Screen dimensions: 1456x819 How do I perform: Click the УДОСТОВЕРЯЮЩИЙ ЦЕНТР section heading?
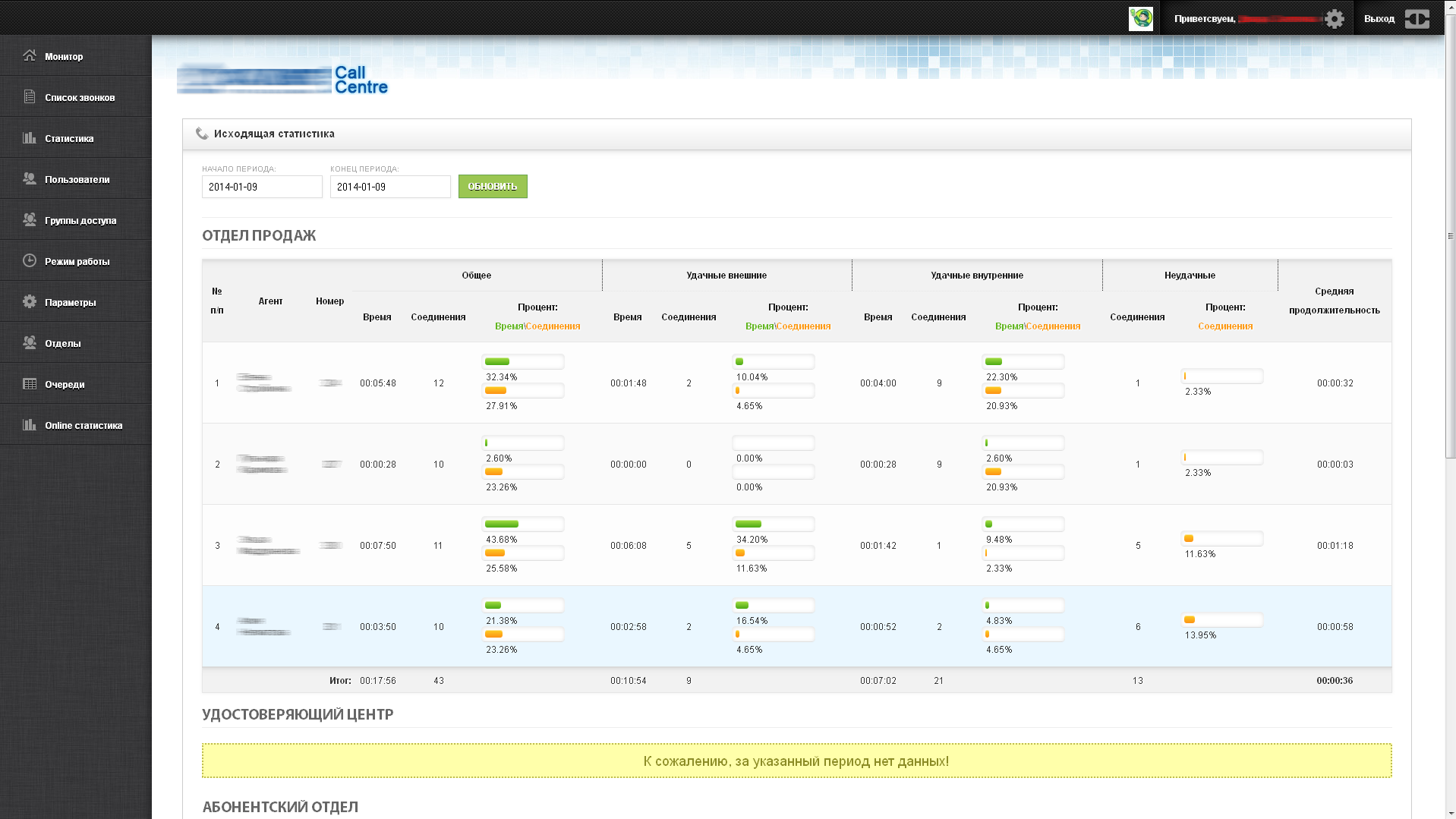(x=298, y=714)
